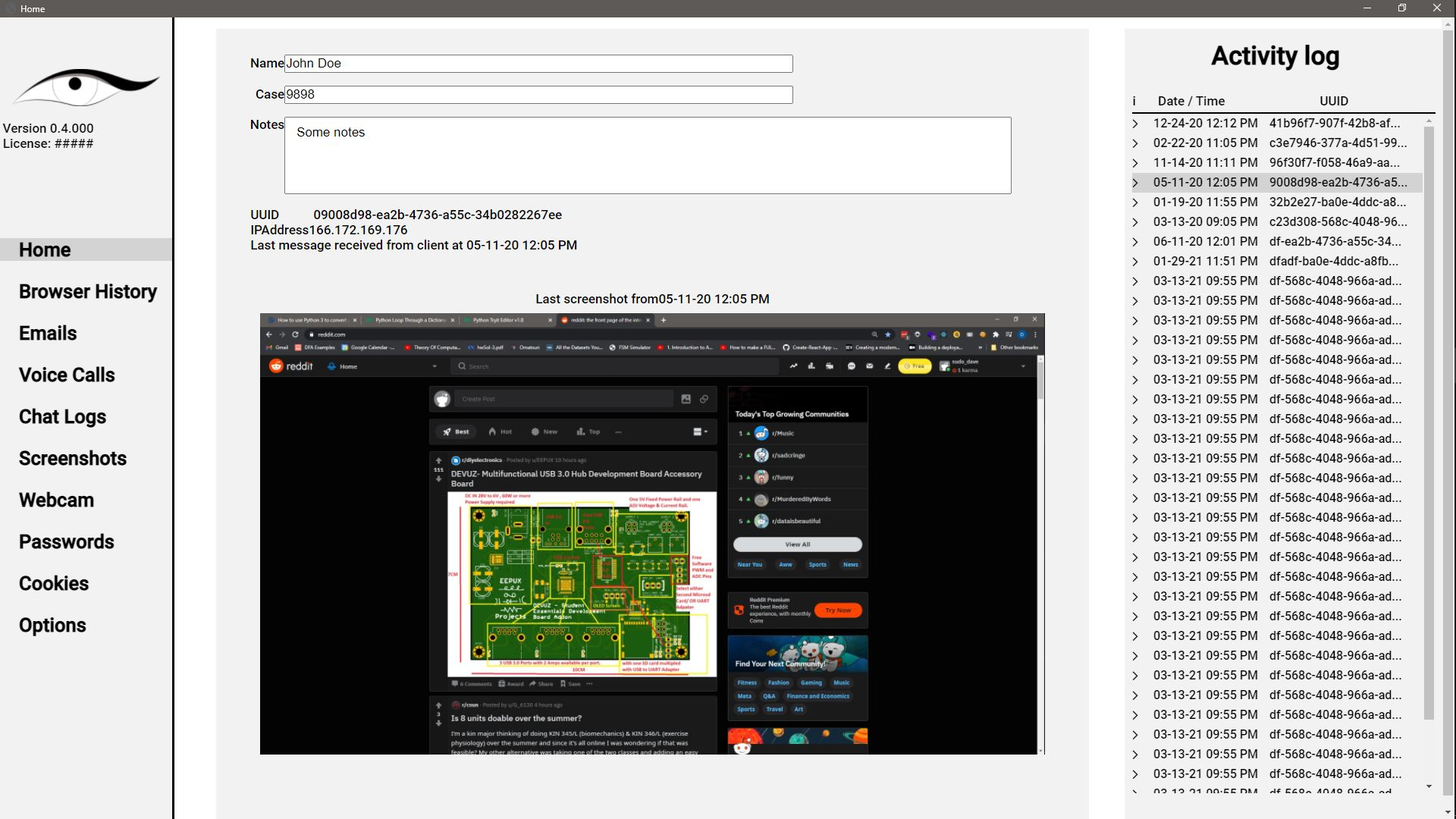This screenshot has height=819, width=1456.
Task: Open the Passwords section
Action: click(67, 542)
